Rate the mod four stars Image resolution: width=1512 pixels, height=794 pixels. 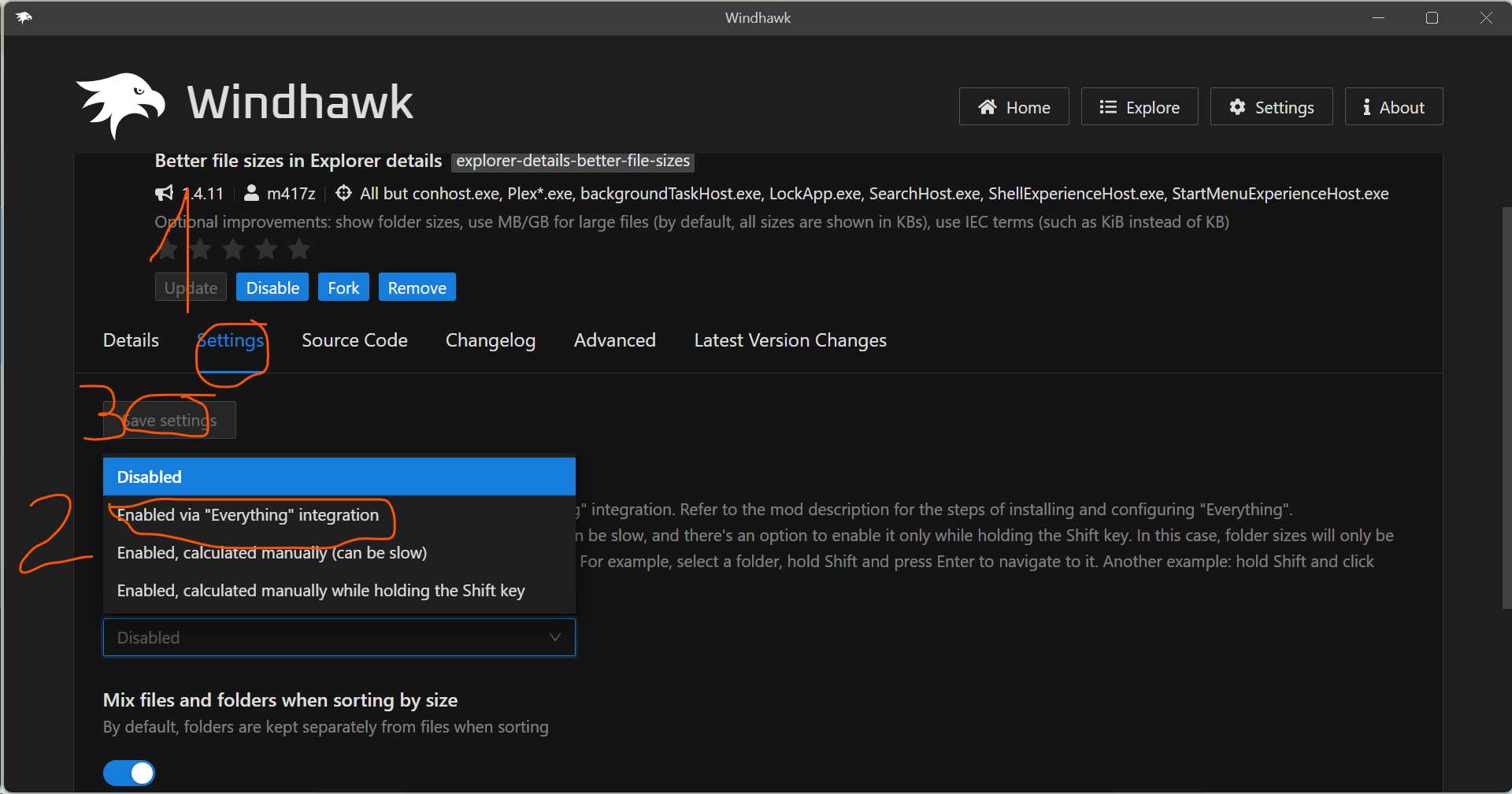[266, 250]
